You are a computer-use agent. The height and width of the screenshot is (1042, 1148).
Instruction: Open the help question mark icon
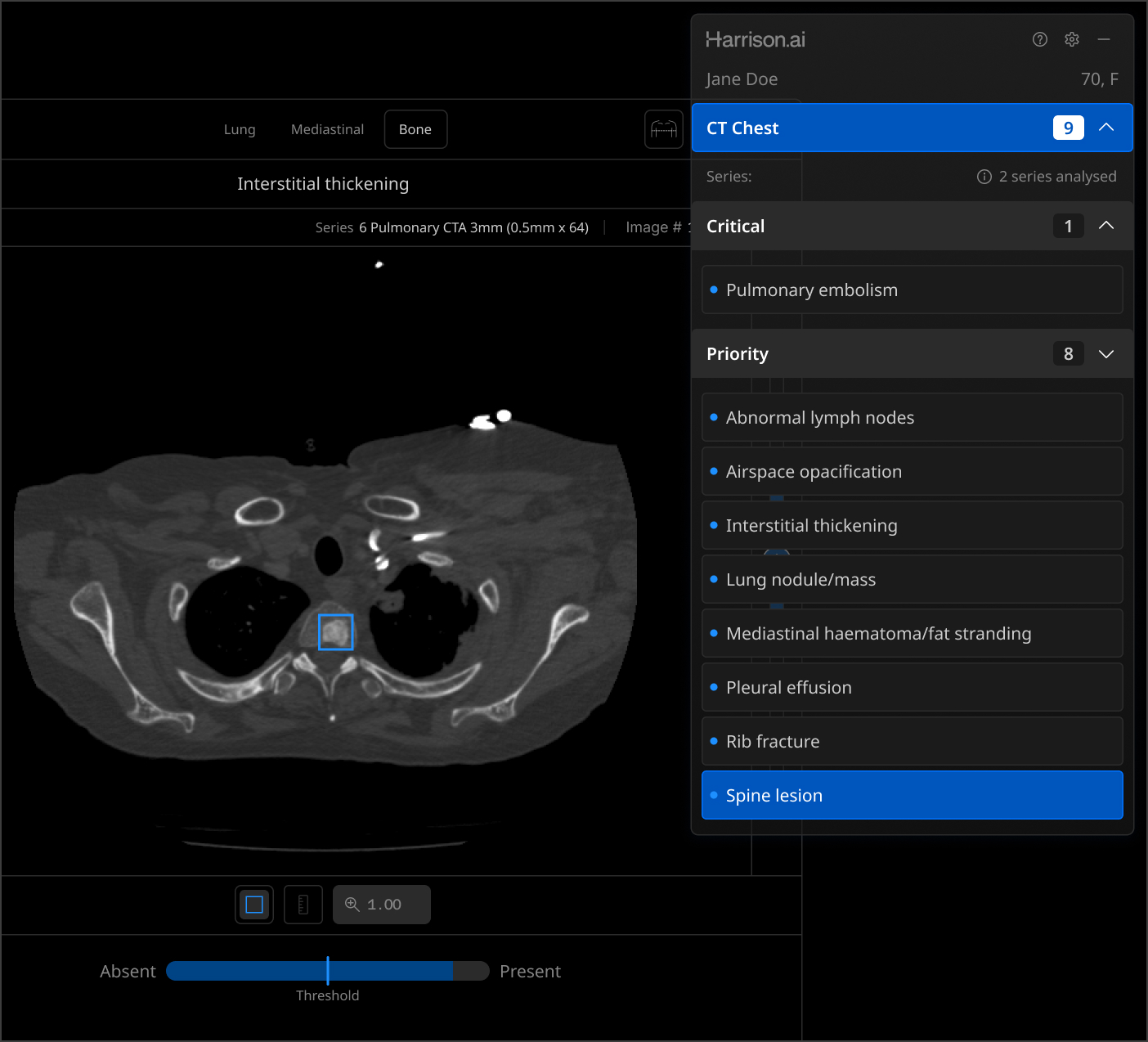[x=1039, y=39]
